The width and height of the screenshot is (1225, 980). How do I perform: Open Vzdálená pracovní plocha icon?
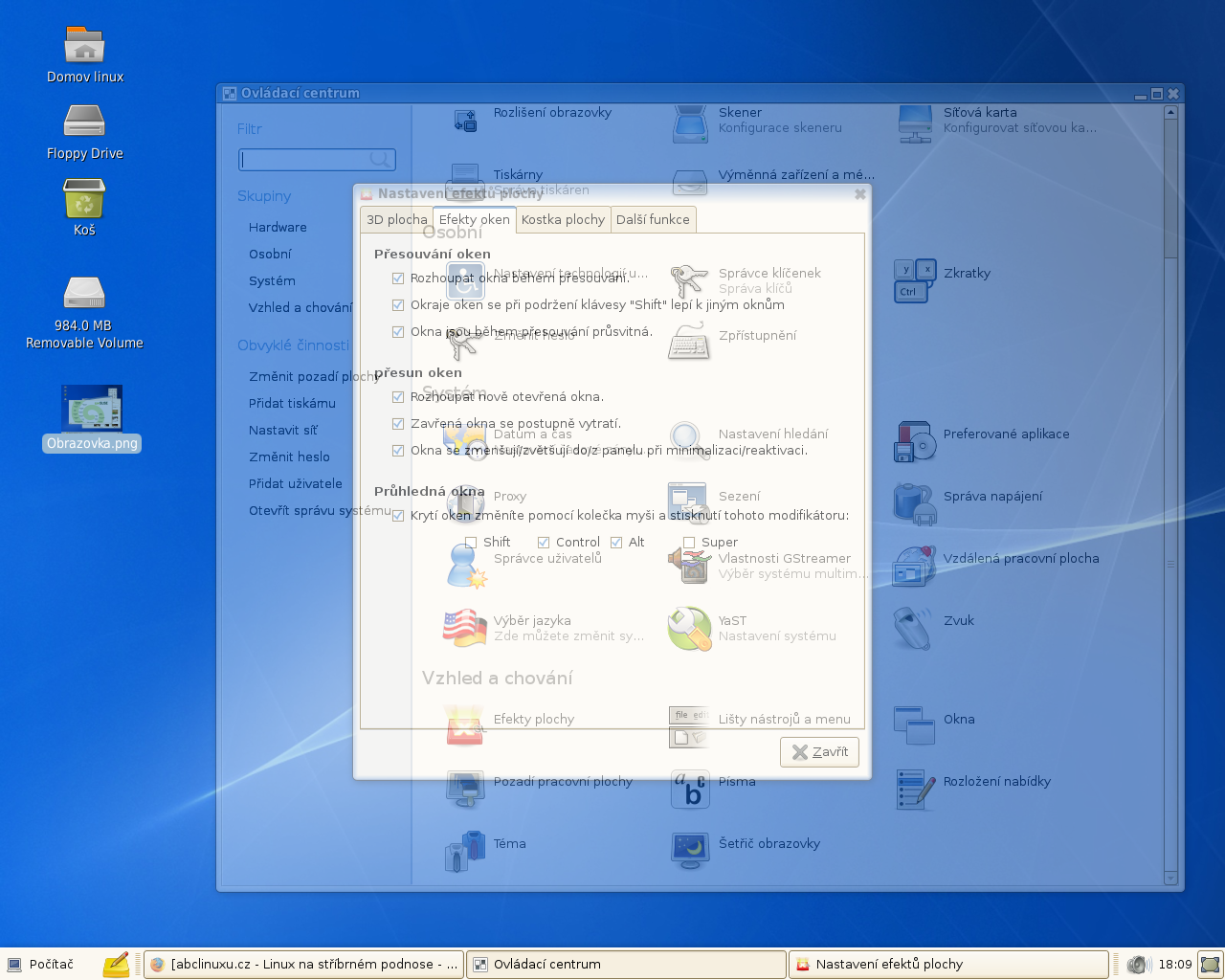click(x=915, y=566)
